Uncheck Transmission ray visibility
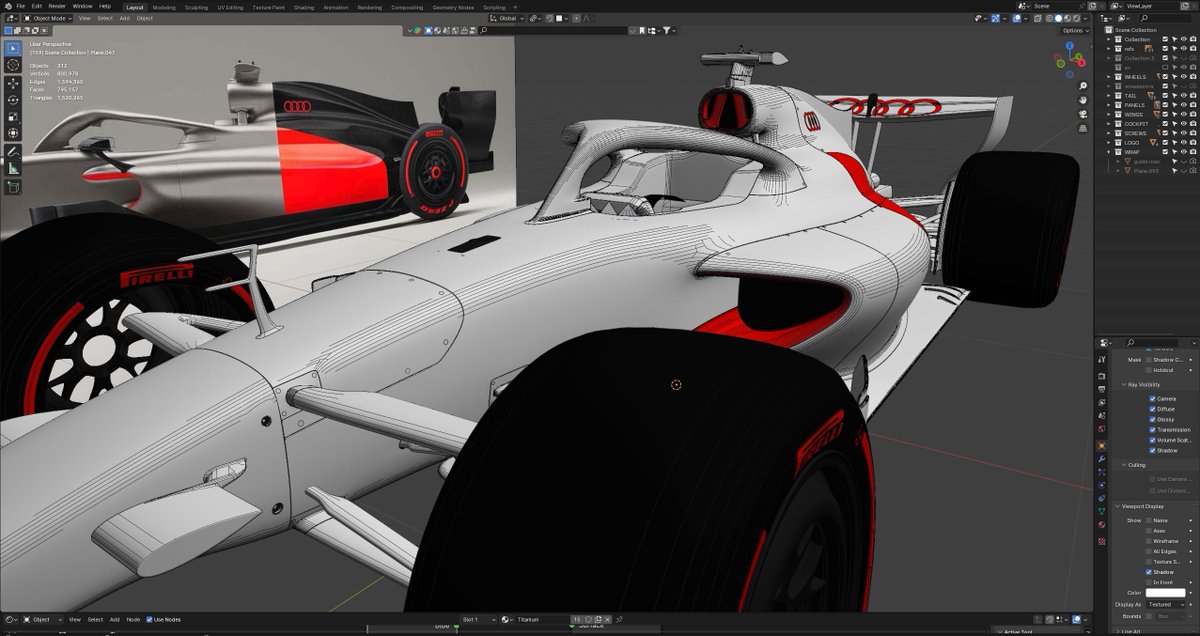The width and height of the screenshot is (1200, 636). pos(1152,430)
